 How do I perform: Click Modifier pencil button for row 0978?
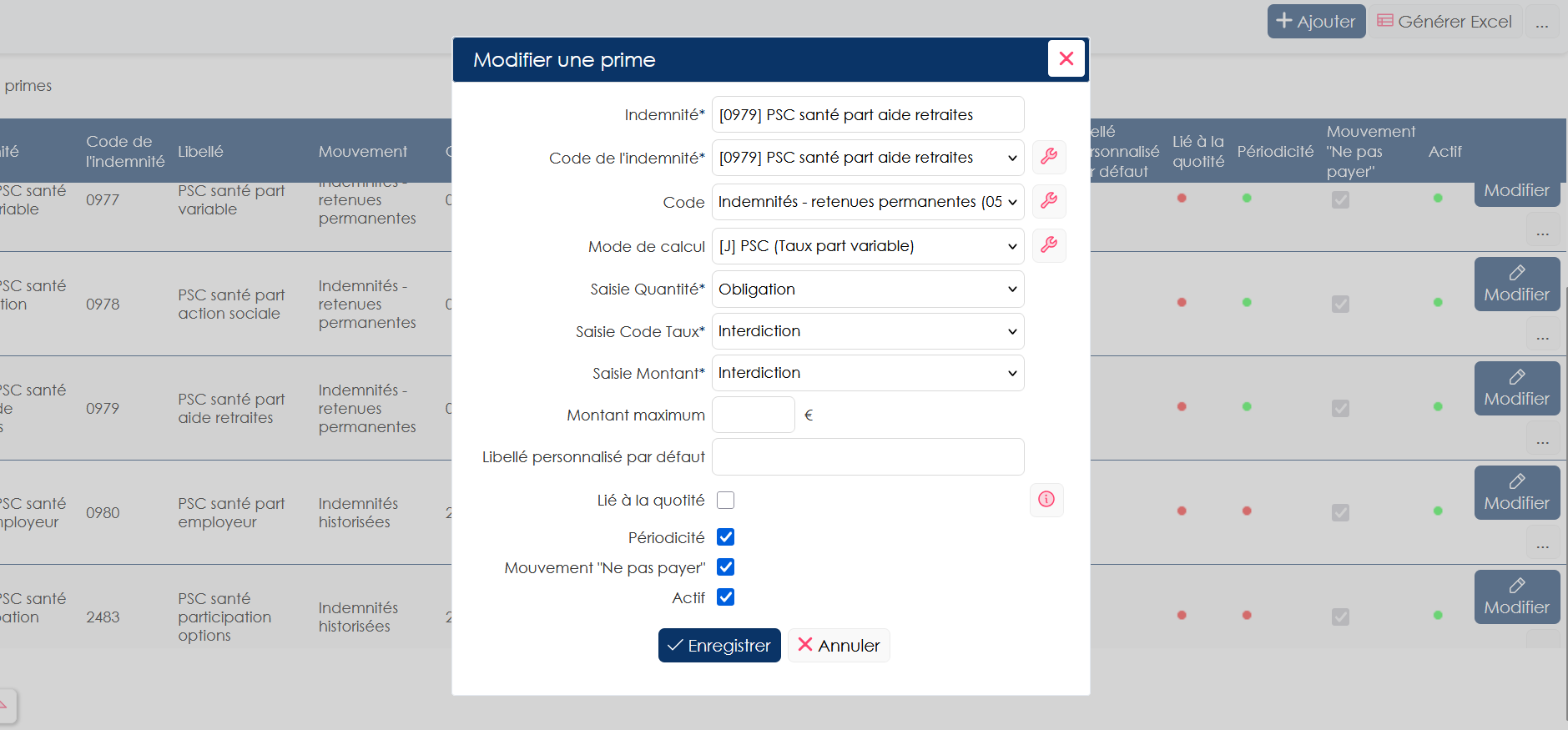[x=1516, y=284]
